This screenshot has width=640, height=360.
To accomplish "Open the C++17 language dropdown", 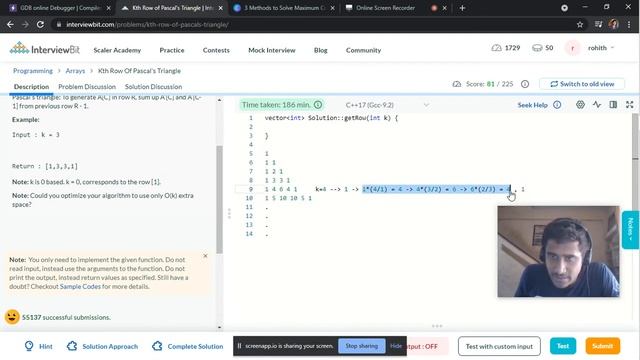I will (387, 105).
